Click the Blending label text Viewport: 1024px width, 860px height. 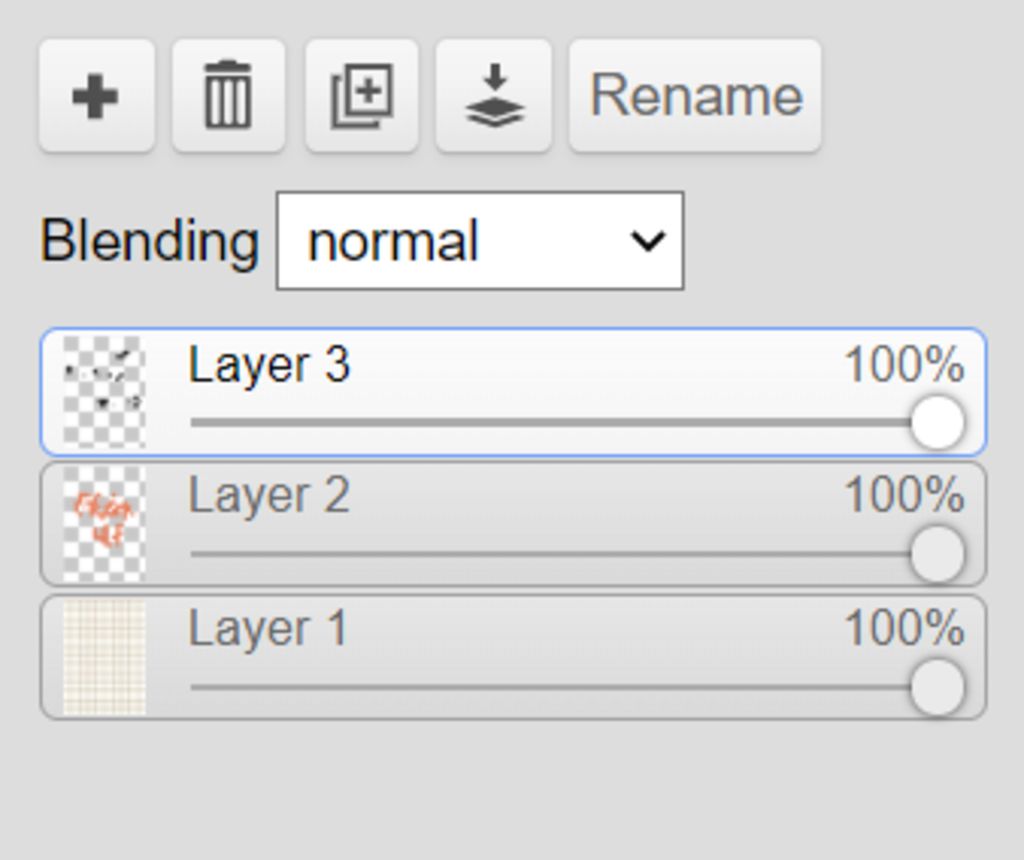point(150,241)
